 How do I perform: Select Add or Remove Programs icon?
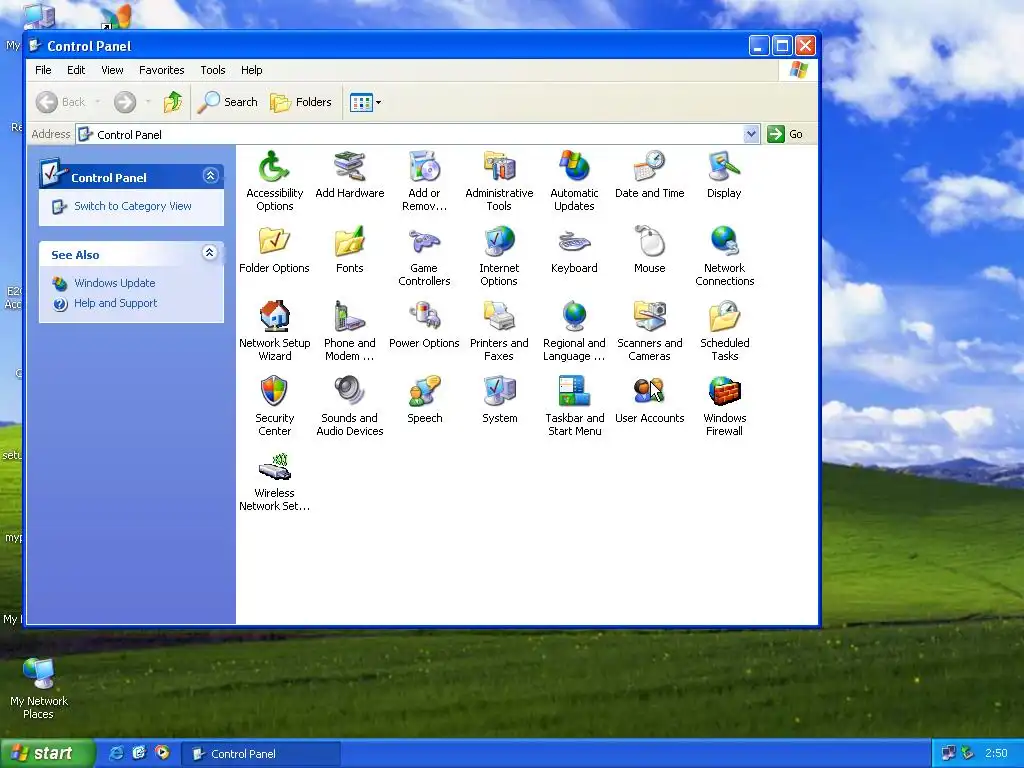[424, 181]
